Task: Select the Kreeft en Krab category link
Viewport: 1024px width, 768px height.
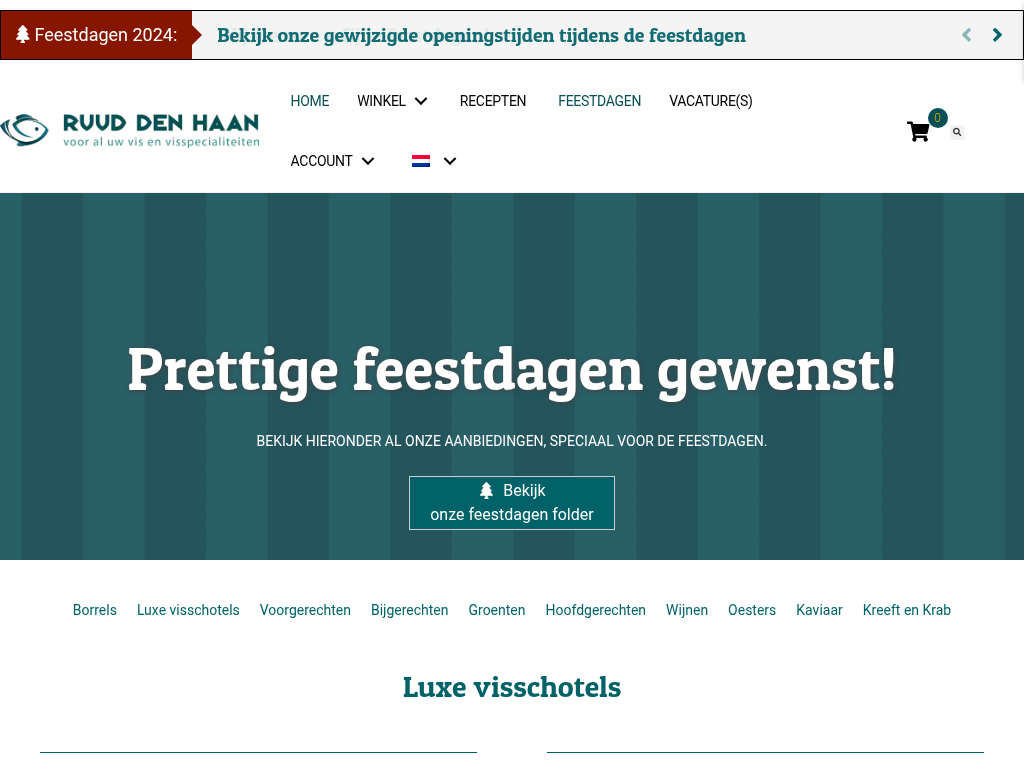Action: (906, 610)
